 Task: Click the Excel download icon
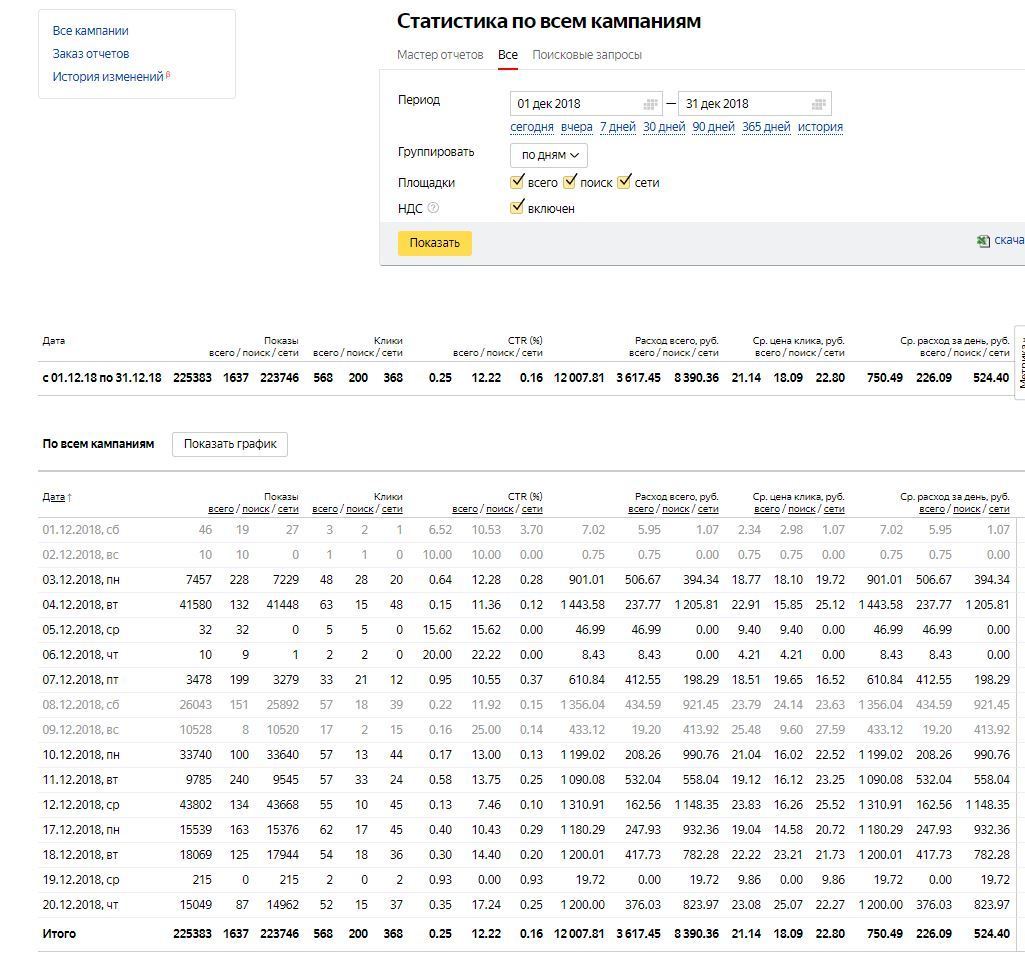point(984,241)
